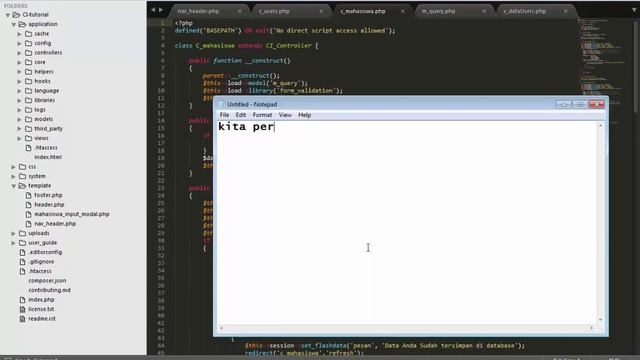This screenshot has width=640, height=360.
Task: Close the nav_header.php tab
Action: click(x=240, y=11)
